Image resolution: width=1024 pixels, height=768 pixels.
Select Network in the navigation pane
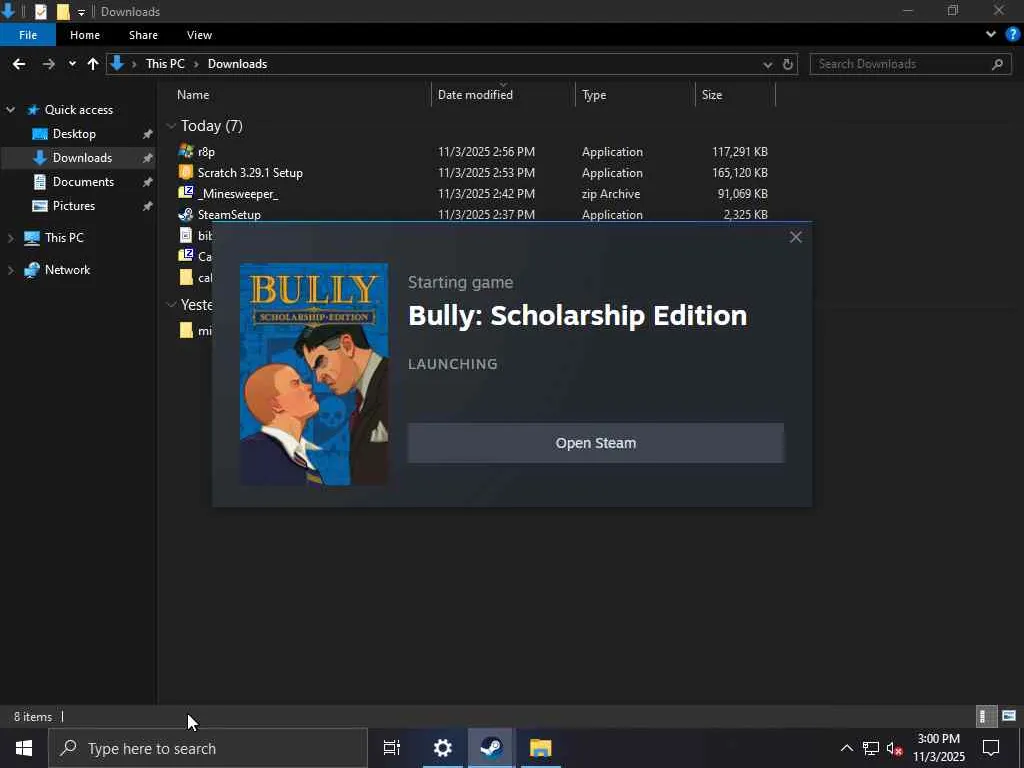click(x=67, y=270)
